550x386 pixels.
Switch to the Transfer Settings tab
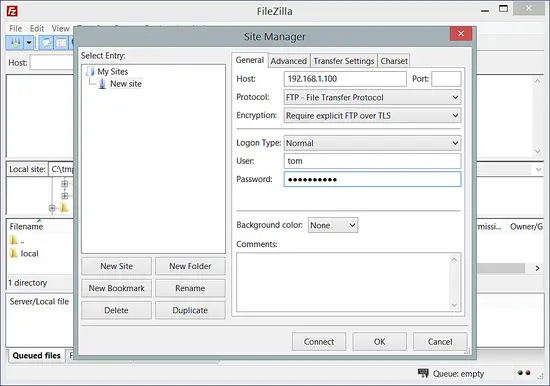tap(344, 61)
